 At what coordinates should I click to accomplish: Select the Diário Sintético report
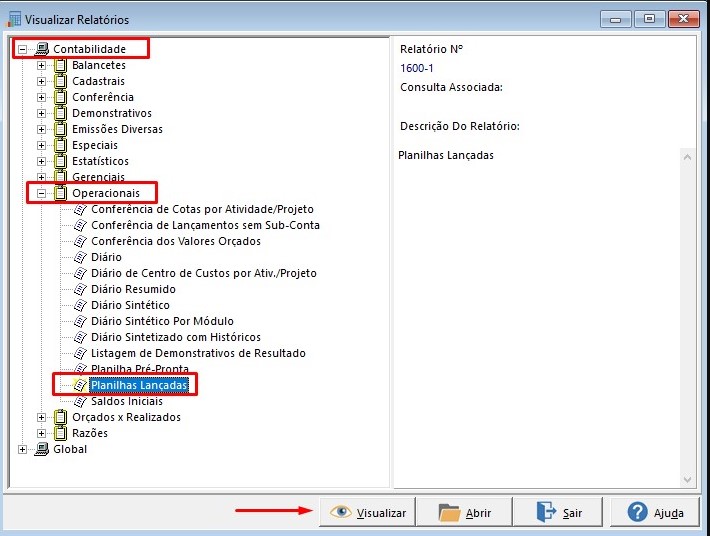tap(130, 305)
